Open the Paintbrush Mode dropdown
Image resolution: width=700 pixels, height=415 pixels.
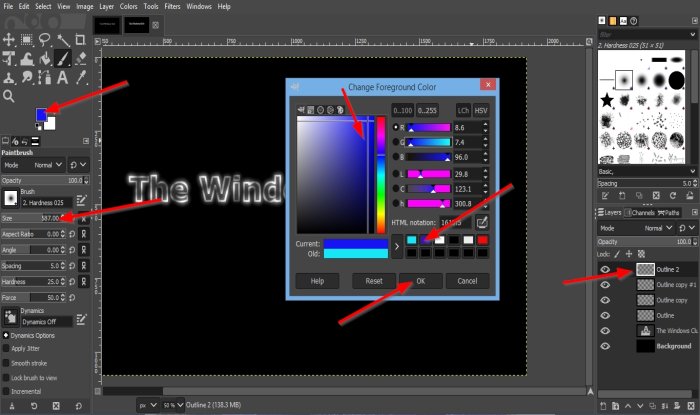pyautogui.click(x=33, y=165)
